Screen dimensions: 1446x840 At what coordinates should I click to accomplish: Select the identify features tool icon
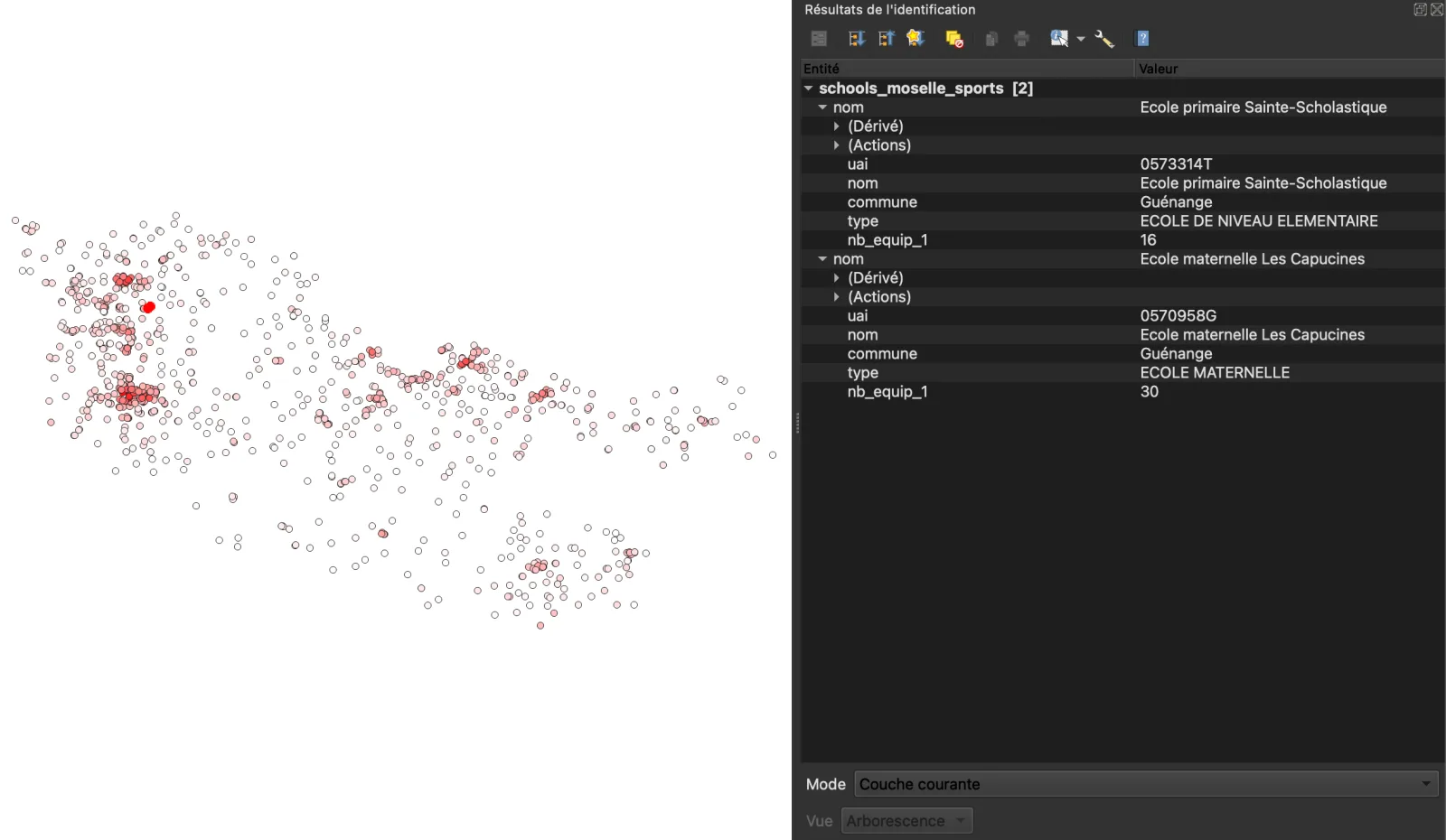click(x=1059, y=38)
